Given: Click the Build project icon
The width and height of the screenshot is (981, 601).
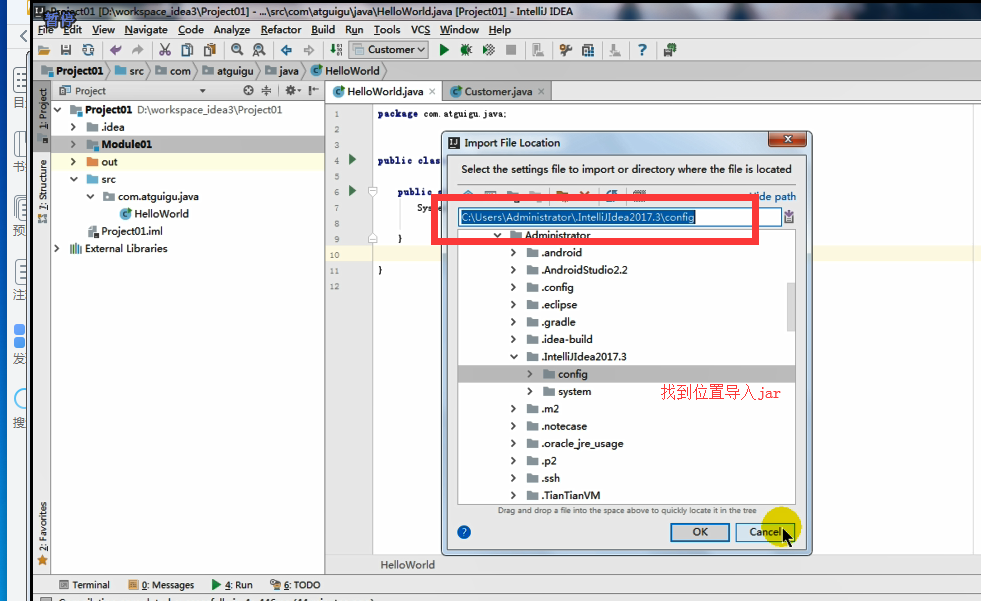Looking at the screenshot, I should tap(336, 50).
